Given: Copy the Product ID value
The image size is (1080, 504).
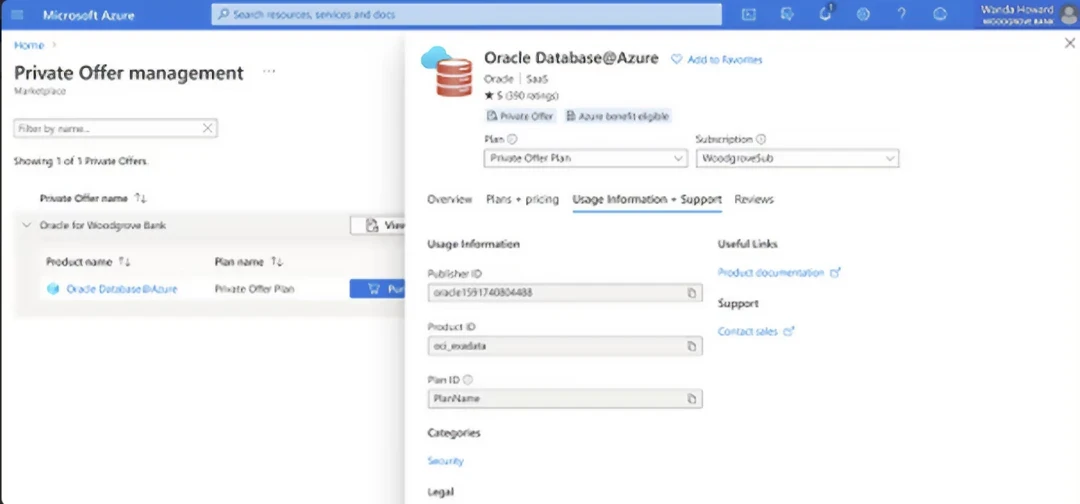Looking at the screenshot, I should coord(691,346).
